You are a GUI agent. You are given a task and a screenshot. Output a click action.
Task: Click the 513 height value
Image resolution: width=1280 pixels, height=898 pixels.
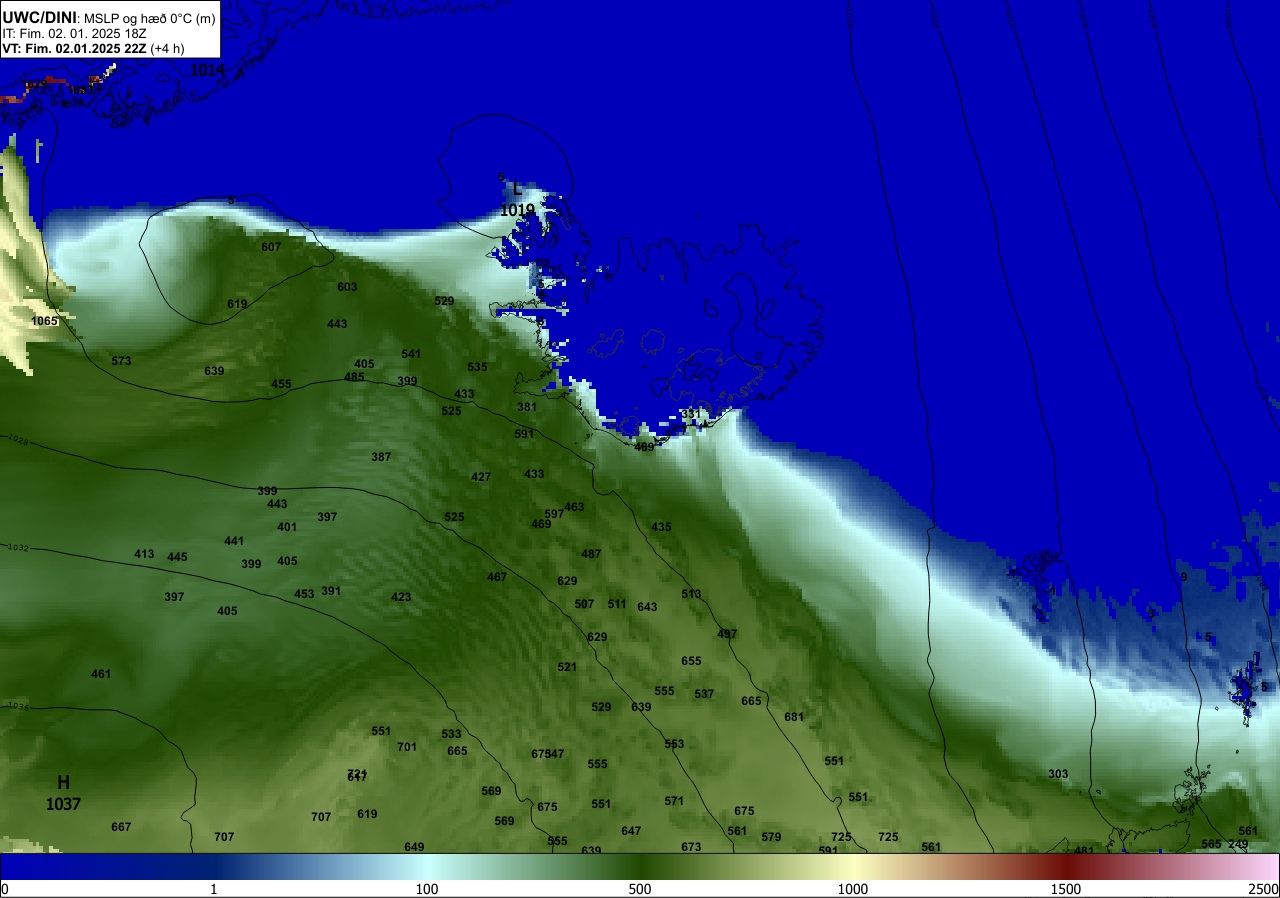691,594
